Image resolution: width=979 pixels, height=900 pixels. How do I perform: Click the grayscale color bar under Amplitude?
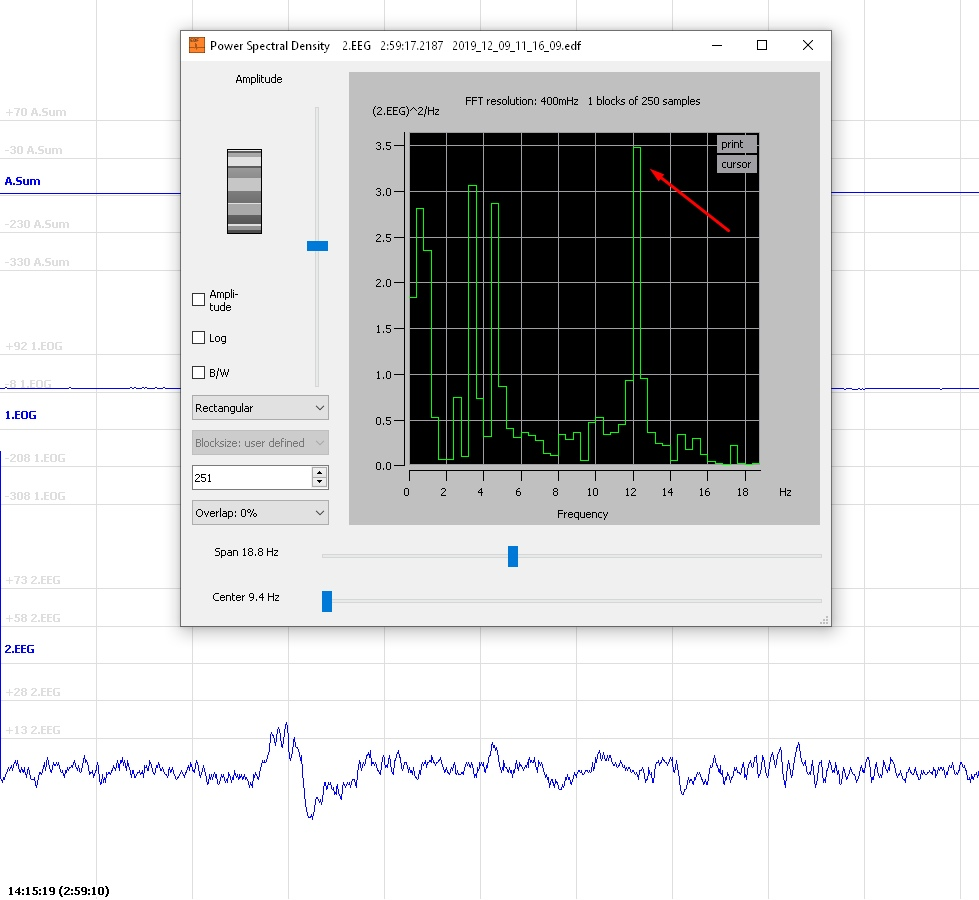click(x=244, y=191)
